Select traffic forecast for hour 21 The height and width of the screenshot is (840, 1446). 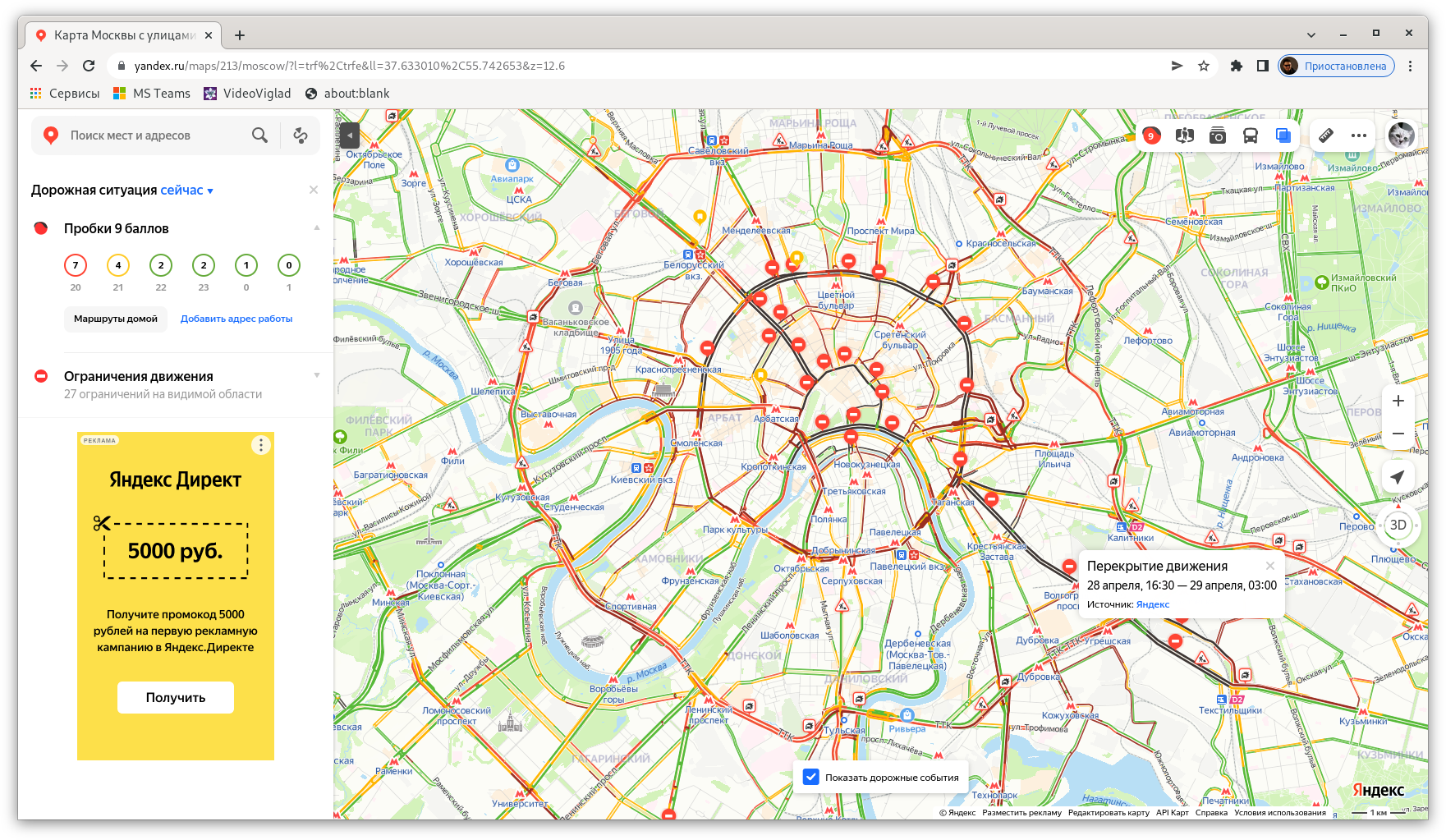coord(118,265)
